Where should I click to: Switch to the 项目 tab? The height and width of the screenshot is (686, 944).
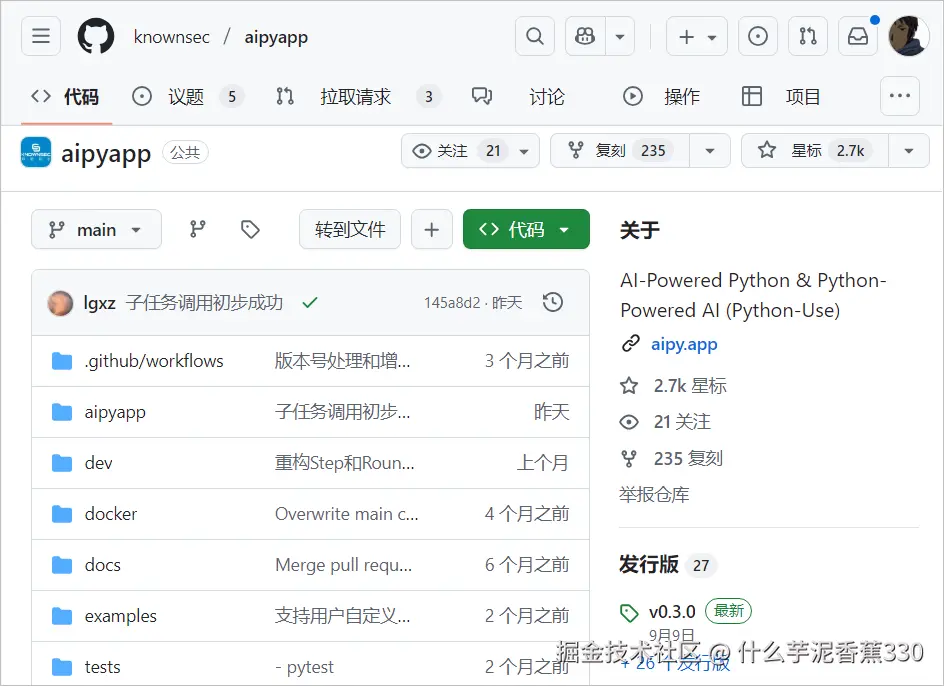point(781,96)
